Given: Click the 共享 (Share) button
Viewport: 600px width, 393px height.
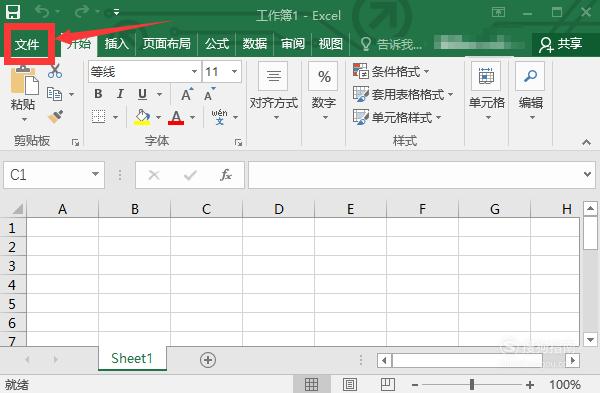Looking at the screenshot, I should click(561, 44).
